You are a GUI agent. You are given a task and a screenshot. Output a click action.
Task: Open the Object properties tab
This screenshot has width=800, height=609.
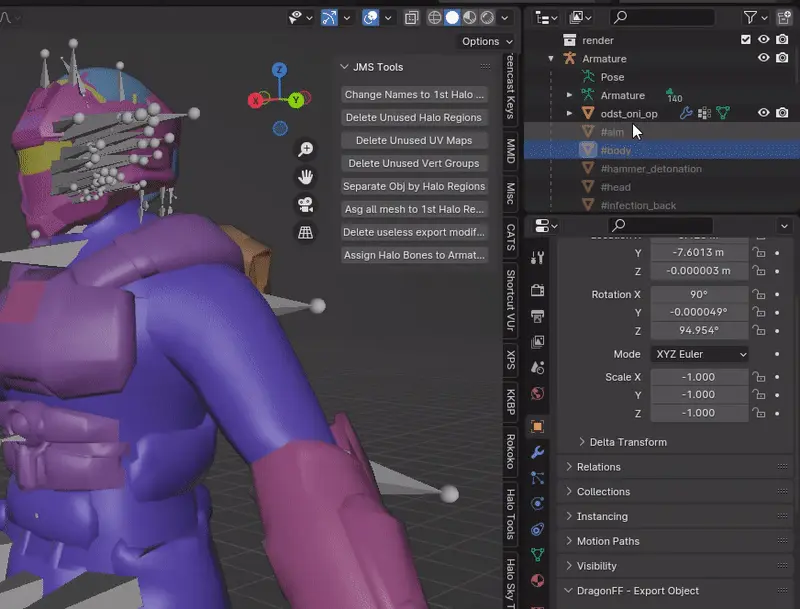pyautogui.click(x=537, y=426)
